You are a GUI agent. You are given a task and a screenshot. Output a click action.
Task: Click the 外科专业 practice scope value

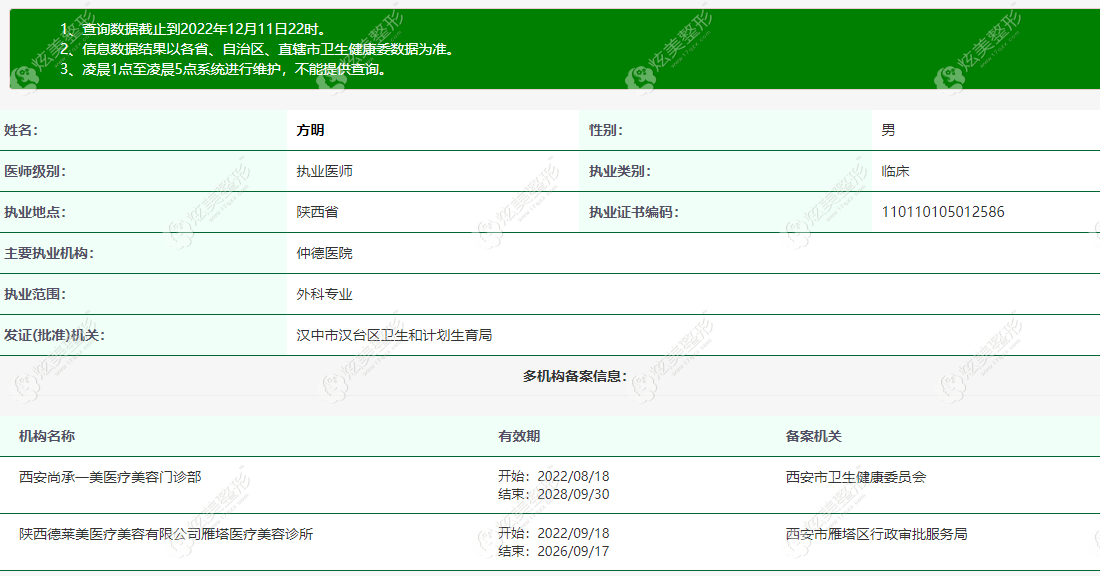point(324,294)
